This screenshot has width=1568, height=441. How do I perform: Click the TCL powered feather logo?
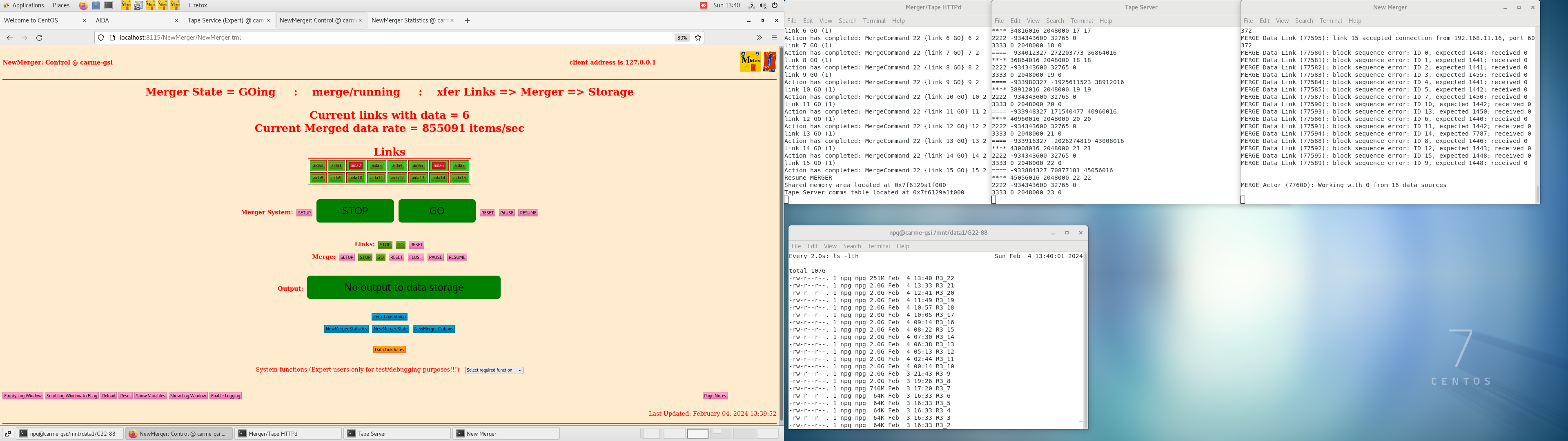pyautogui.click(x=770, y=62)
